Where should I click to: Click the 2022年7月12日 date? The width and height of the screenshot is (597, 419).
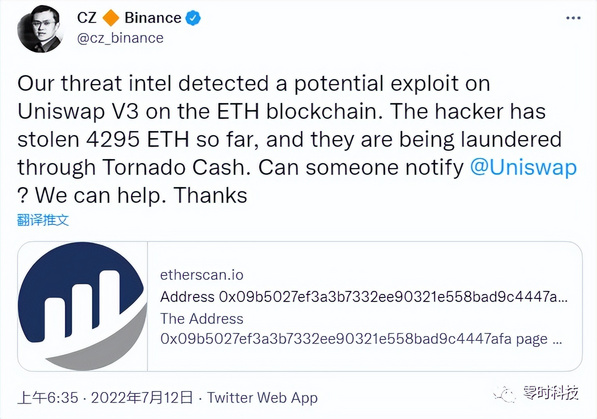[x=142, y=398]
